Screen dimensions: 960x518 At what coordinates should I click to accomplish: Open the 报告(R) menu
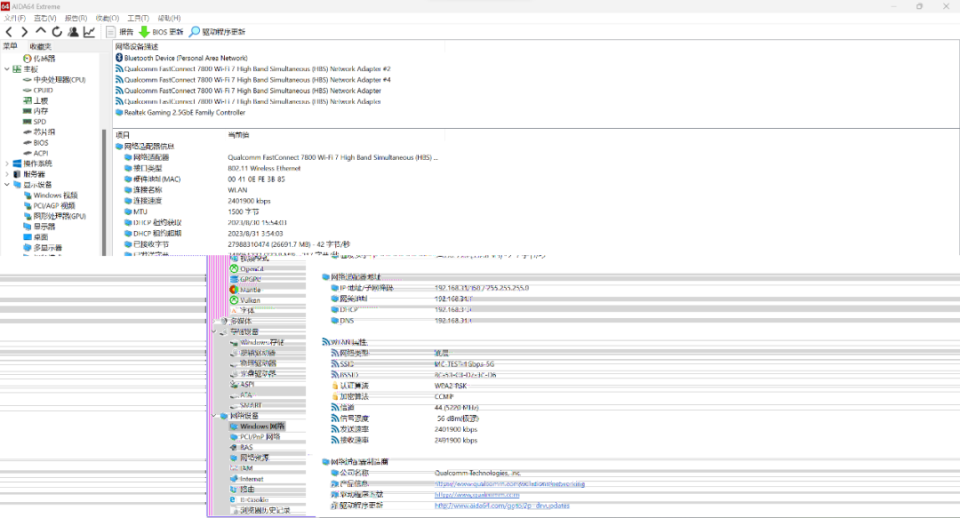(x=76, y=18)
